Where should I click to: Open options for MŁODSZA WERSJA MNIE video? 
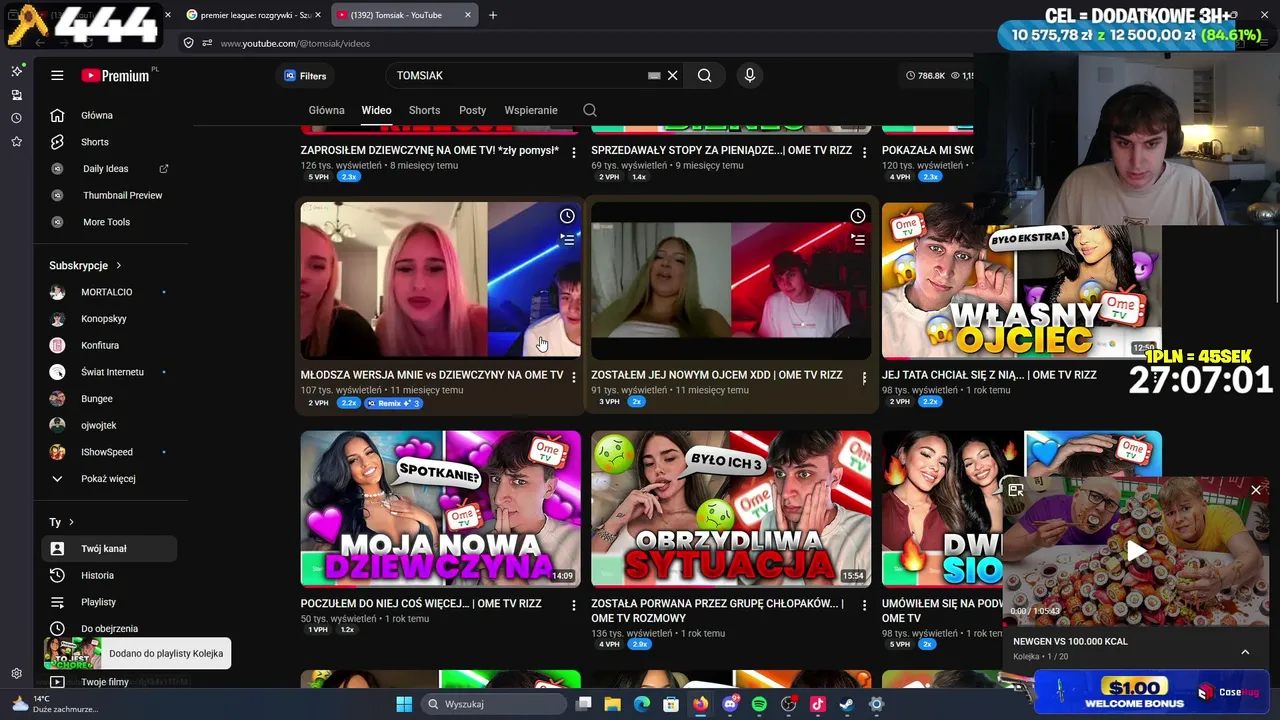pyautogui.click(x=574, y=377)
